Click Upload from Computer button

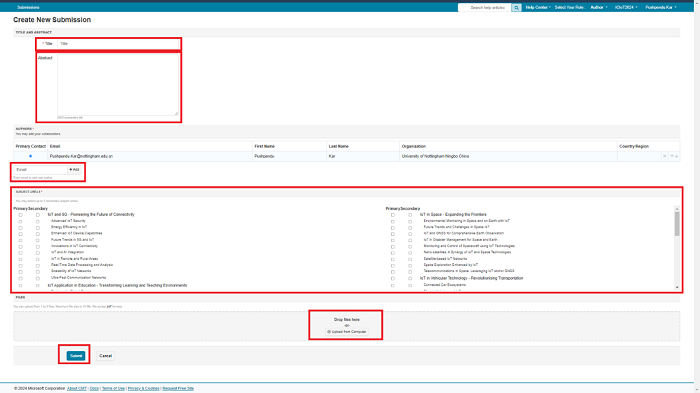tap(346, 332)
